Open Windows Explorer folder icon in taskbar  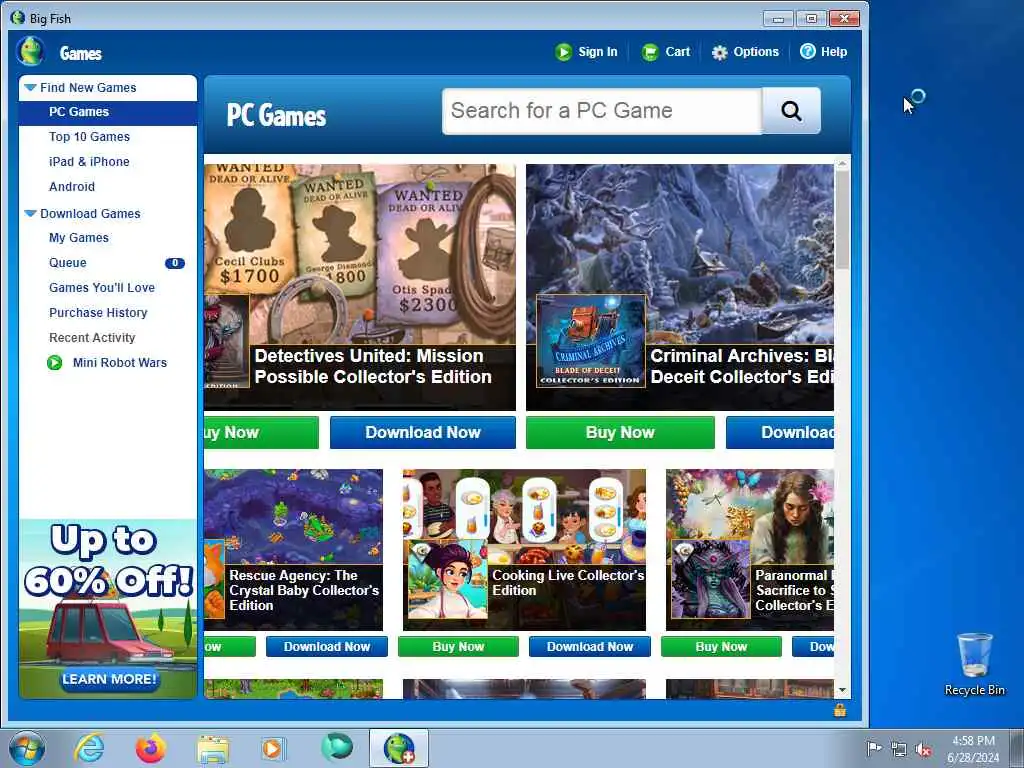[x=213, y=749]
